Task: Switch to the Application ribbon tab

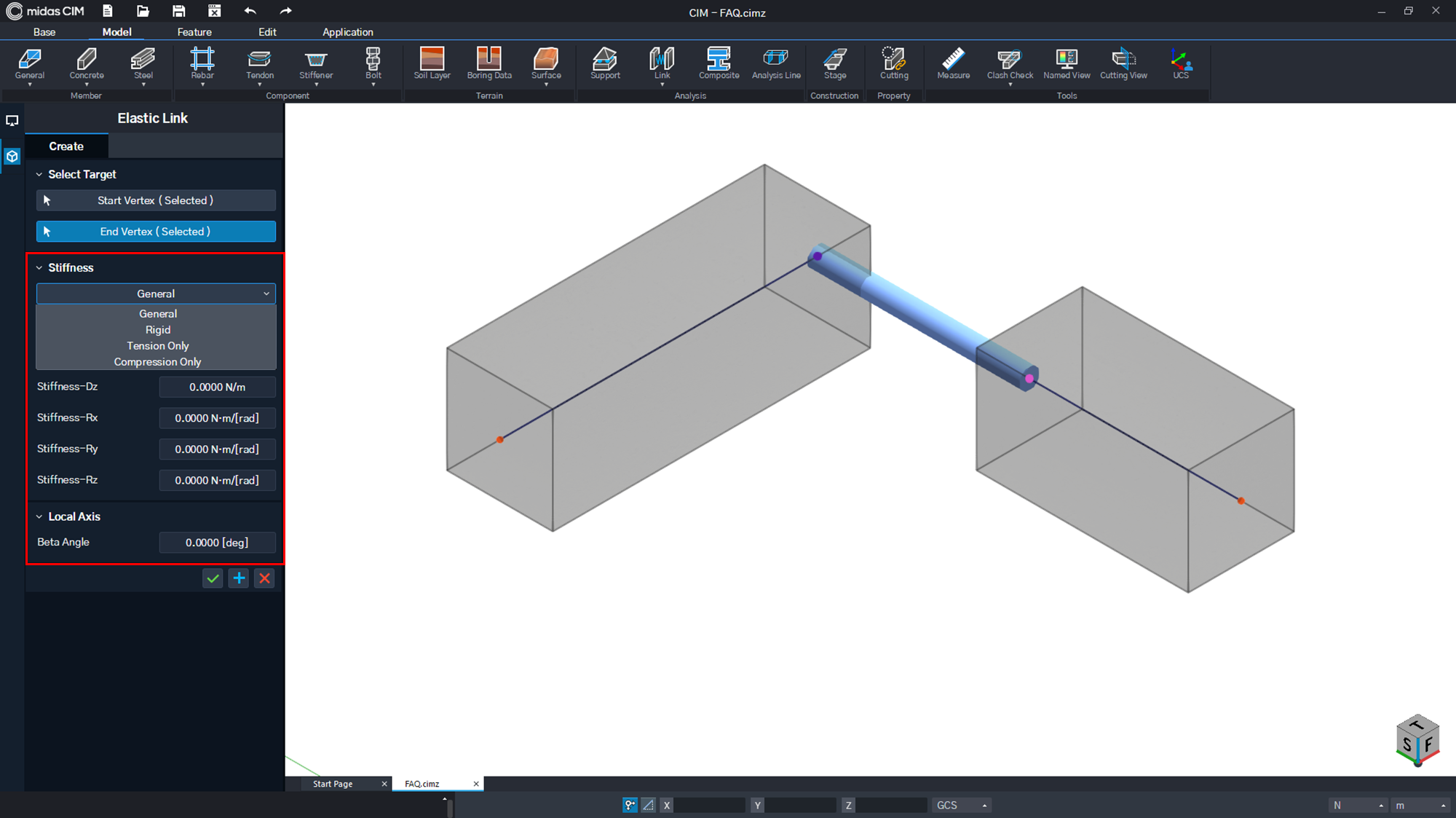Action: 348,32
